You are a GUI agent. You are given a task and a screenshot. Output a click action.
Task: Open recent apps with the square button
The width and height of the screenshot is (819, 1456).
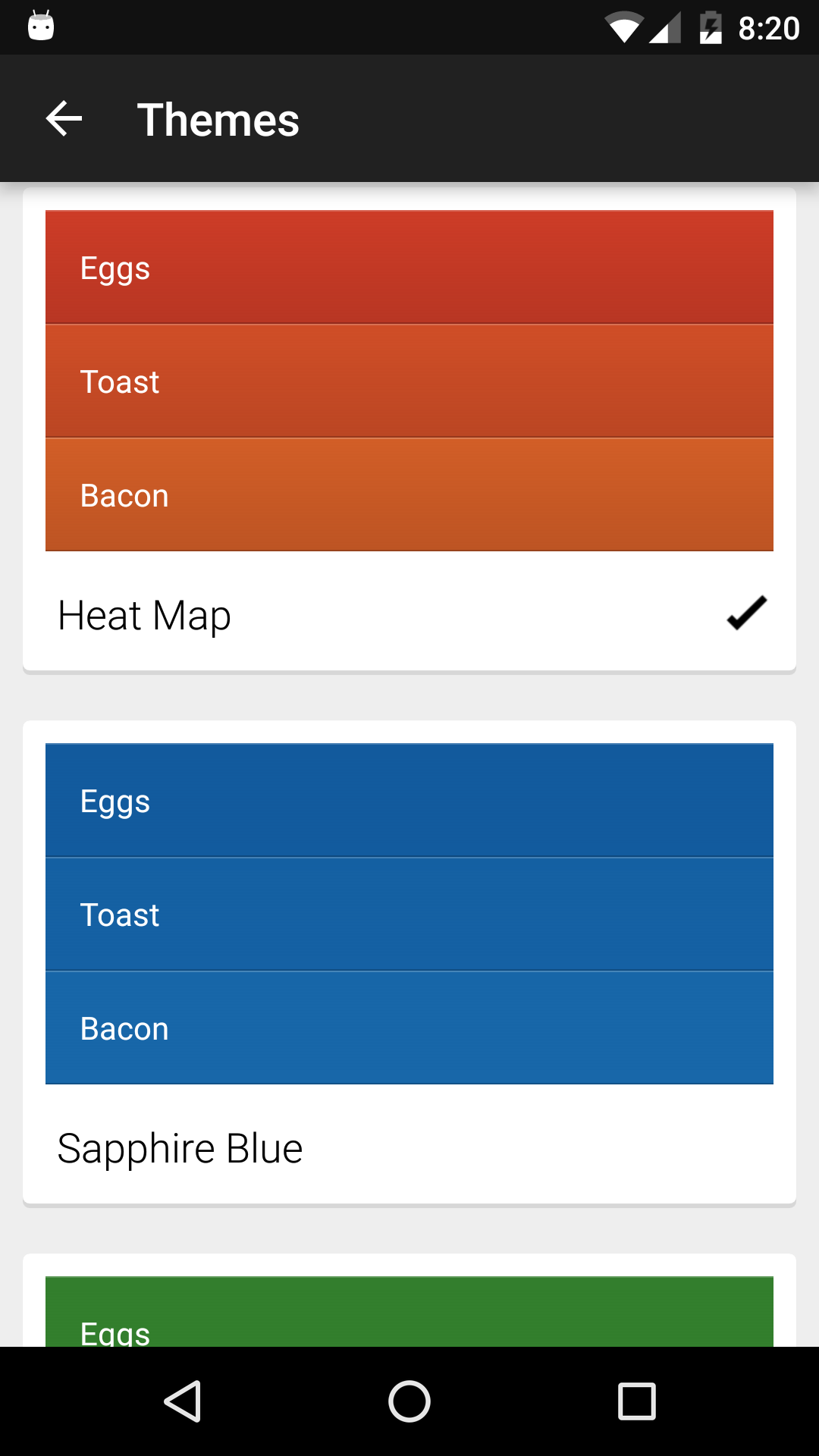pyautogui.click(x=636, y=1401)
